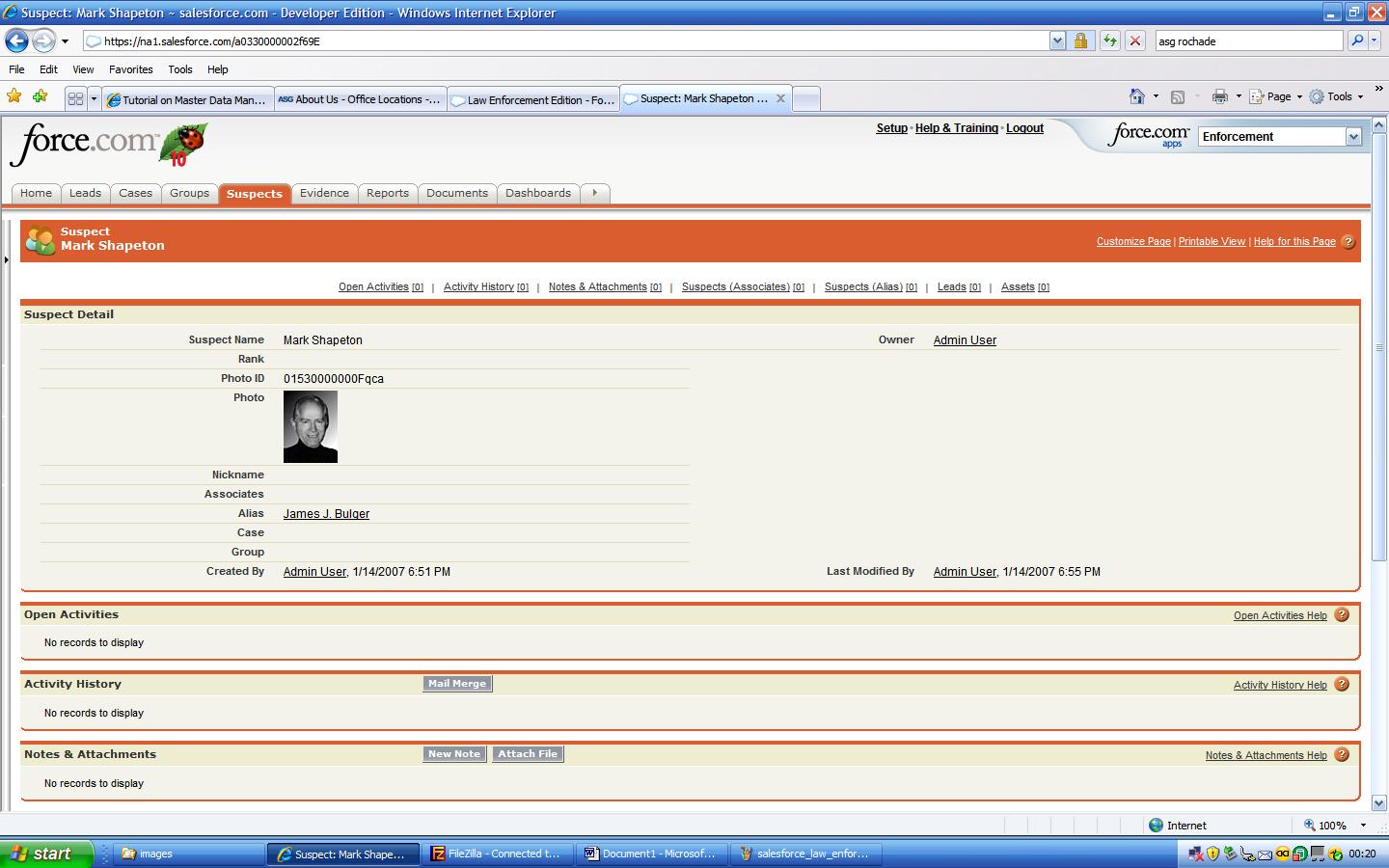Image resolution: width=1389 pixels, height=868 pixels.
Task: Click the search box containing asg rochade
Action: (x=1248, y=41)
